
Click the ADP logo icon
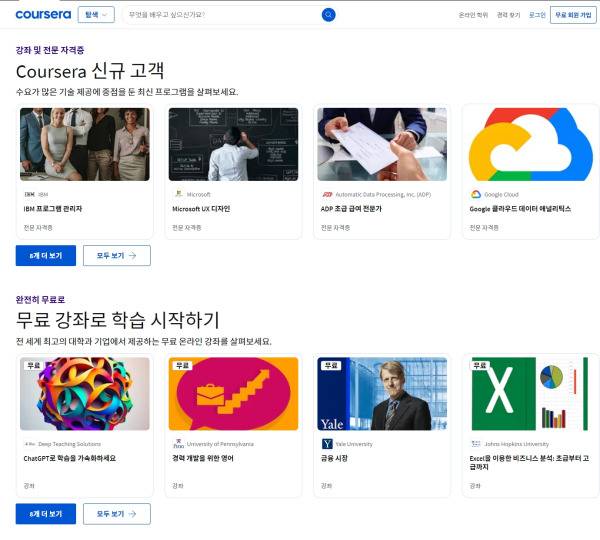tap(326, 194)
